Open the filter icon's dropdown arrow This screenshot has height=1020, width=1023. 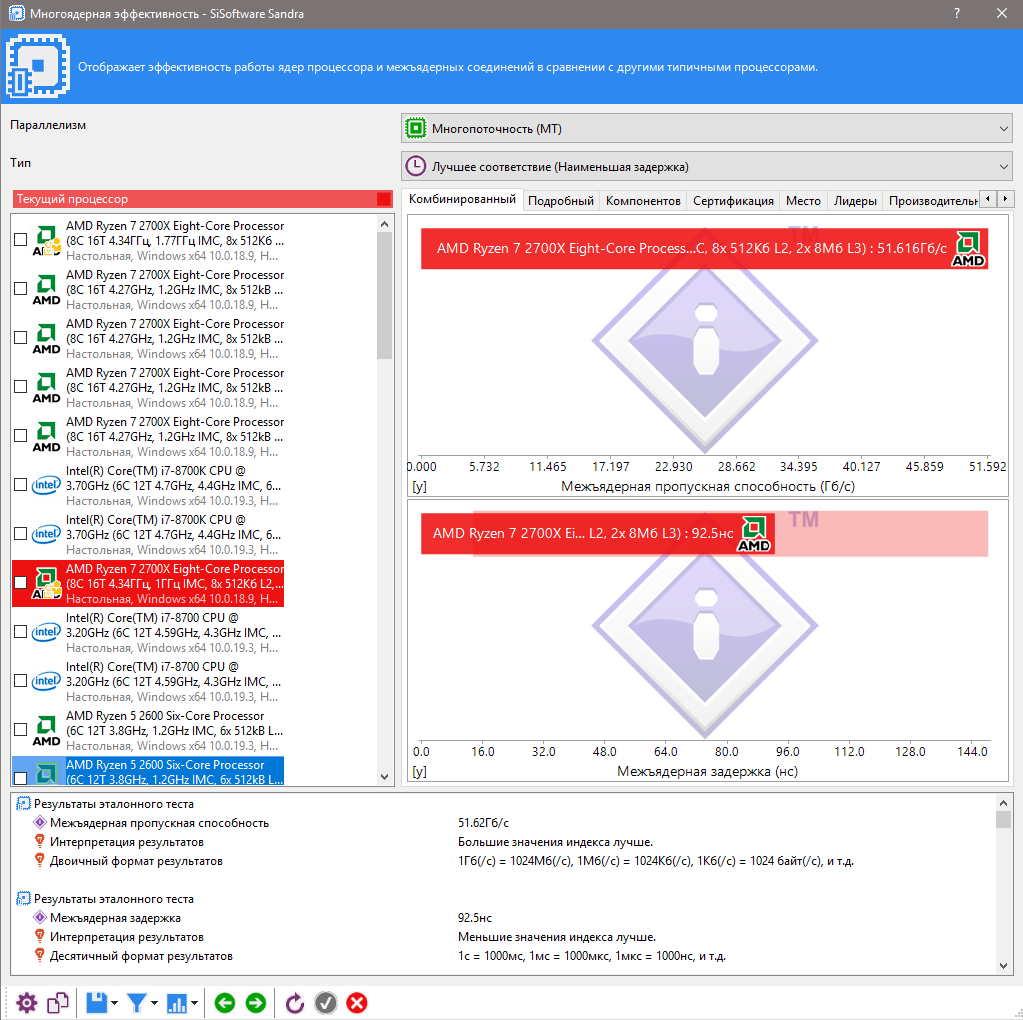coord(155,1003)
